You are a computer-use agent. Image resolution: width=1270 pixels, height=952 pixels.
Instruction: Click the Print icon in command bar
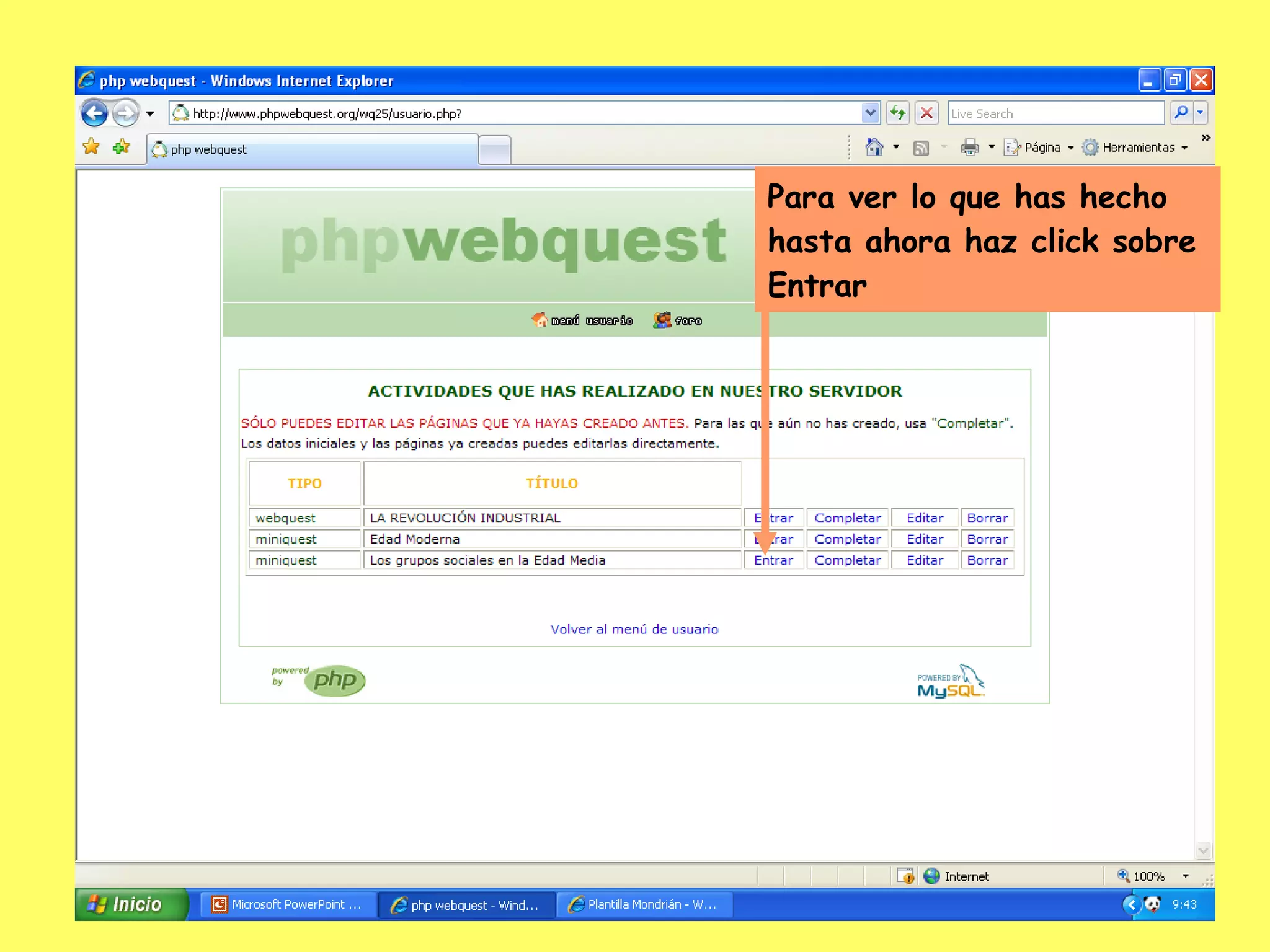[969, 148]
